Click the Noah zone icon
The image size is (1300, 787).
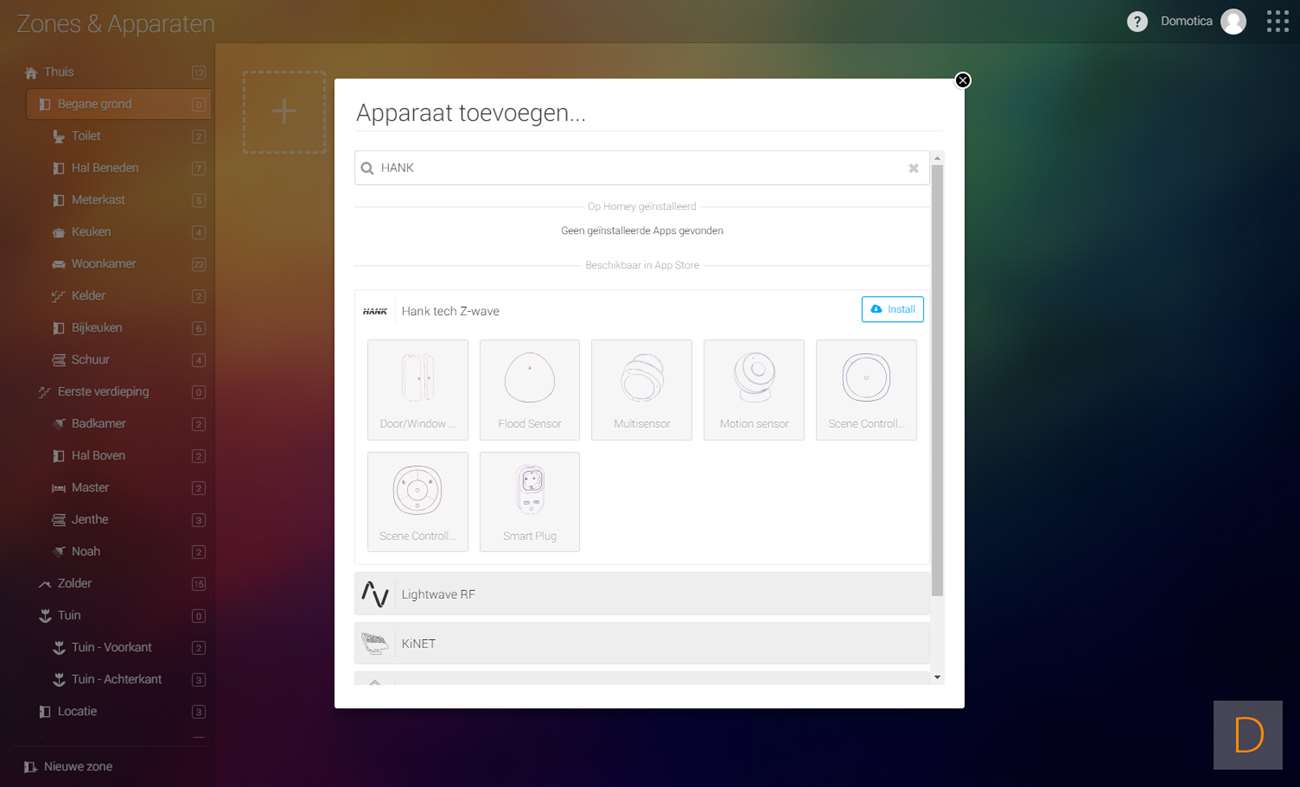(59, 552)
